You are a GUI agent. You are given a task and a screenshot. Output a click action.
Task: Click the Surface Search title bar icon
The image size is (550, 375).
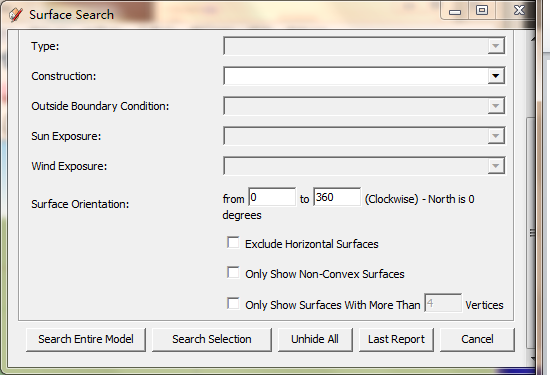15,15
